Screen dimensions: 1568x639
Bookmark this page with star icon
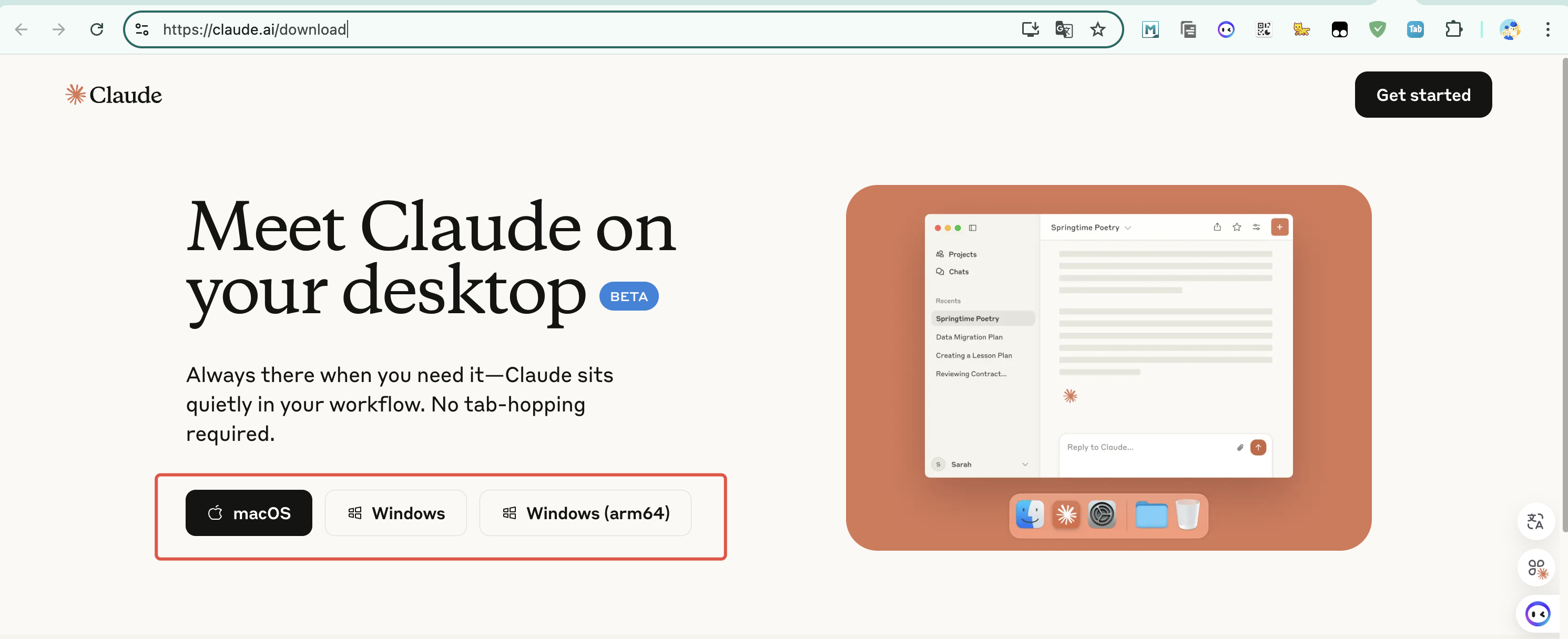(x=1097, y=29)
